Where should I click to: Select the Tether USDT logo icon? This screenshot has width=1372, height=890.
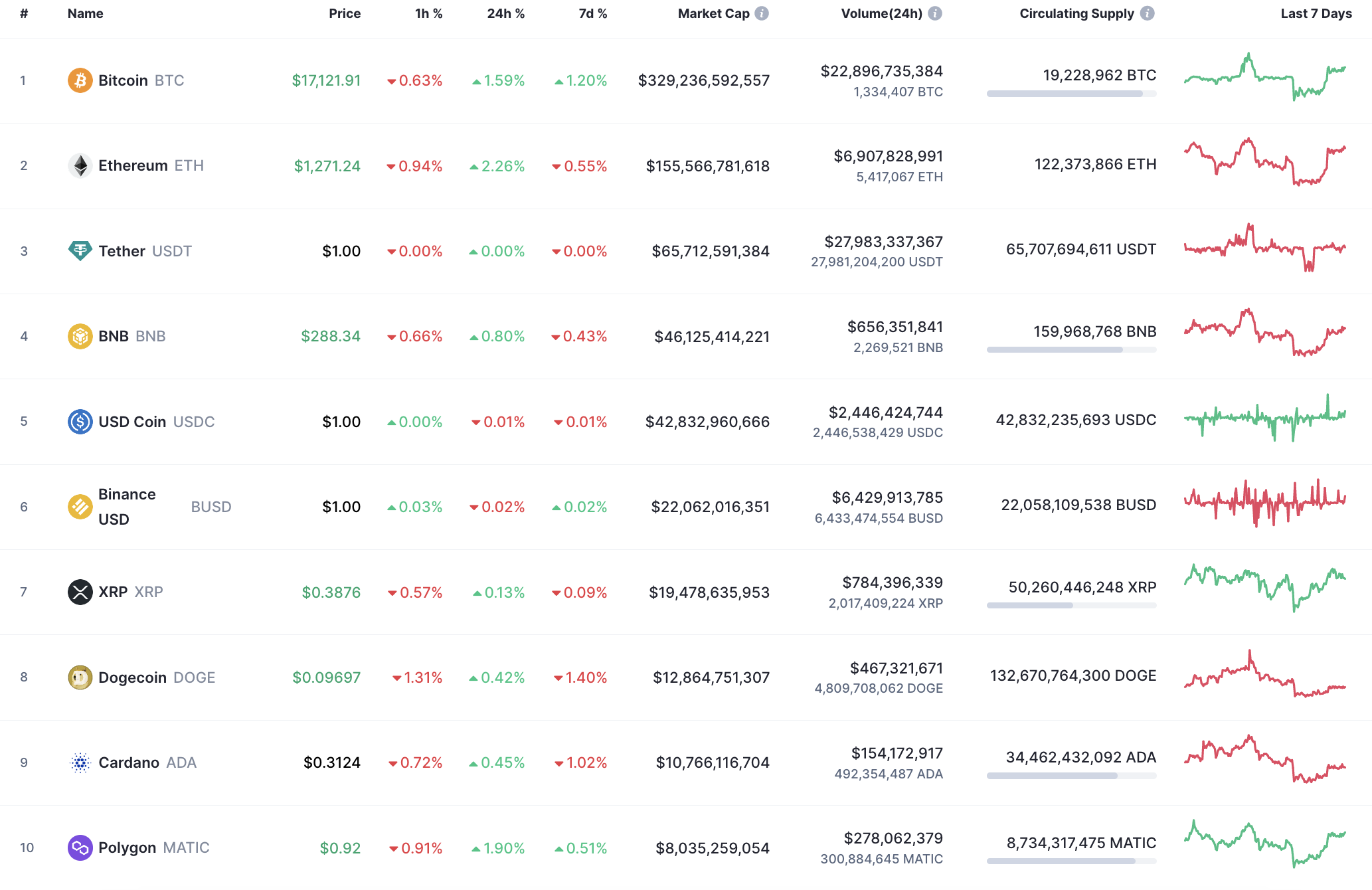point(80,251)
